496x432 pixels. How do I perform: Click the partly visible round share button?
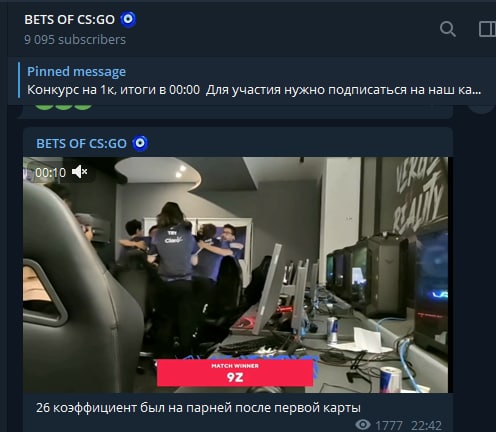481,109
